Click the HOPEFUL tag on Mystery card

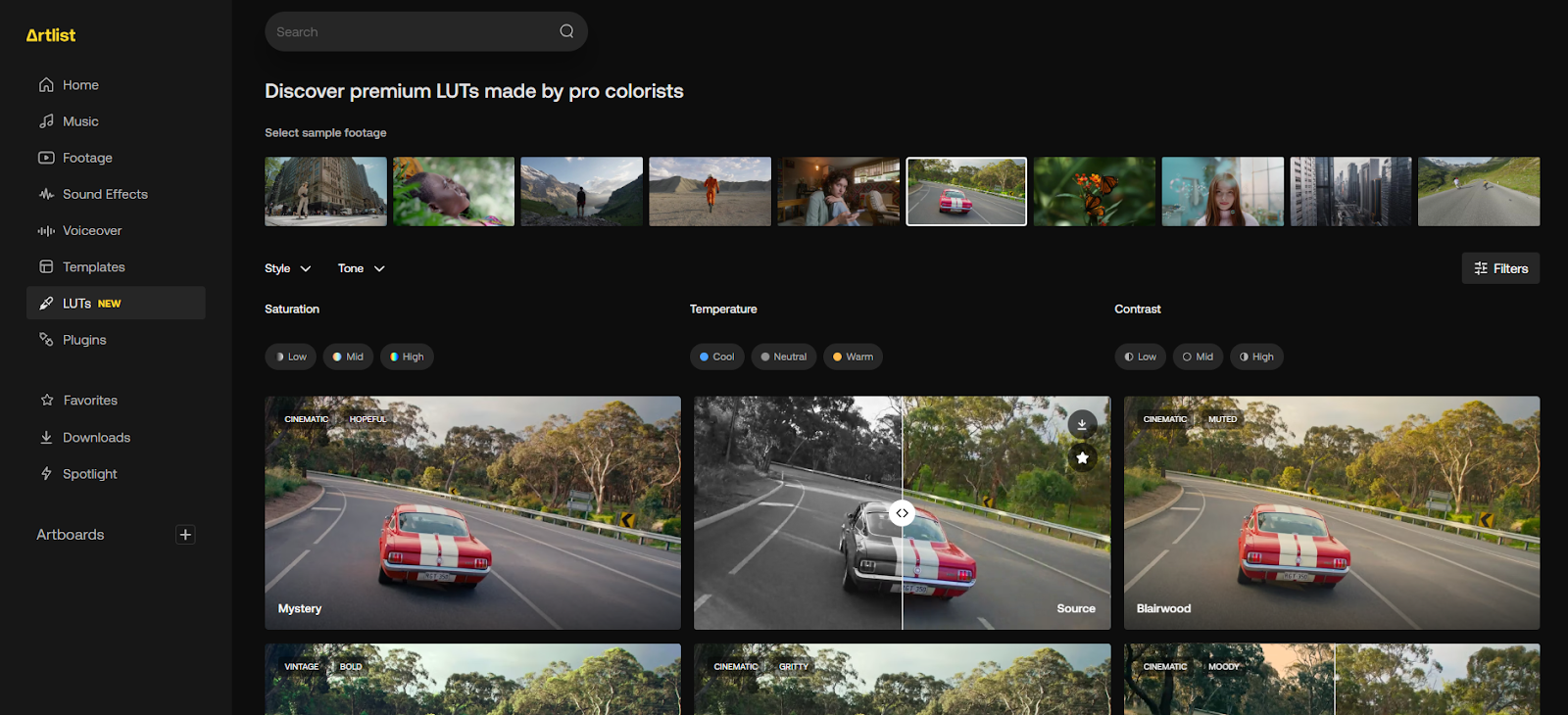coord(368,419)
